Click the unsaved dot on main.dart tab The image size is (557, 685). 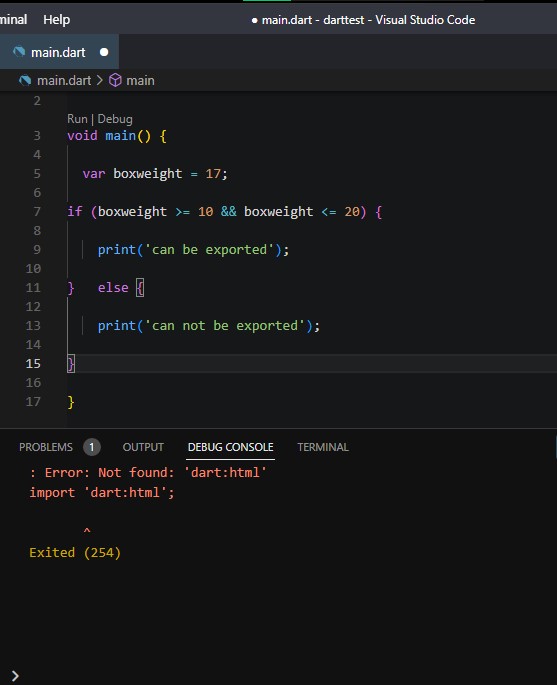tap(104, 52)
